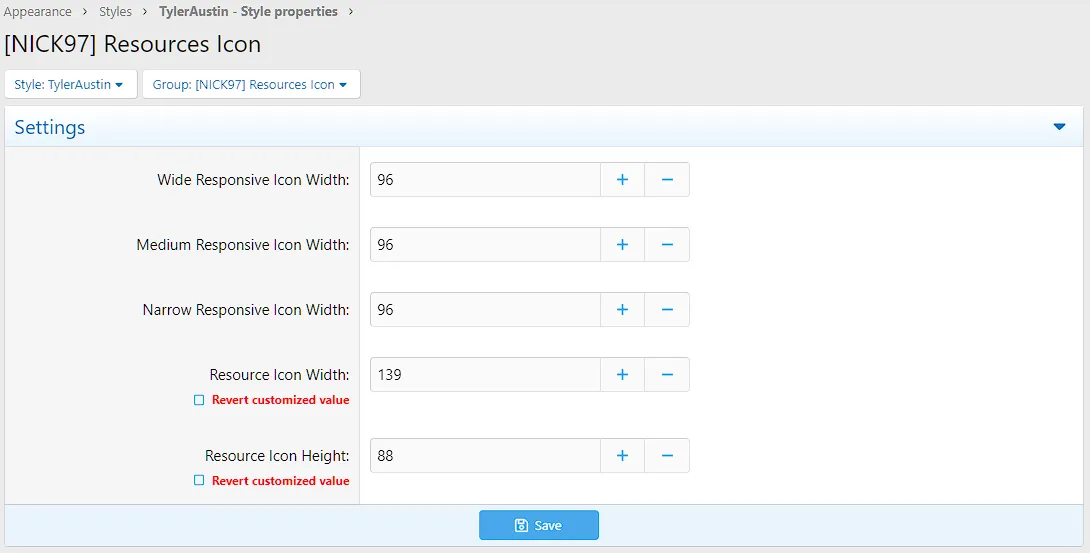Save the style property settings
This screenshot has width=1090, height=553.
pyautogui.click(x=538, y=525)
